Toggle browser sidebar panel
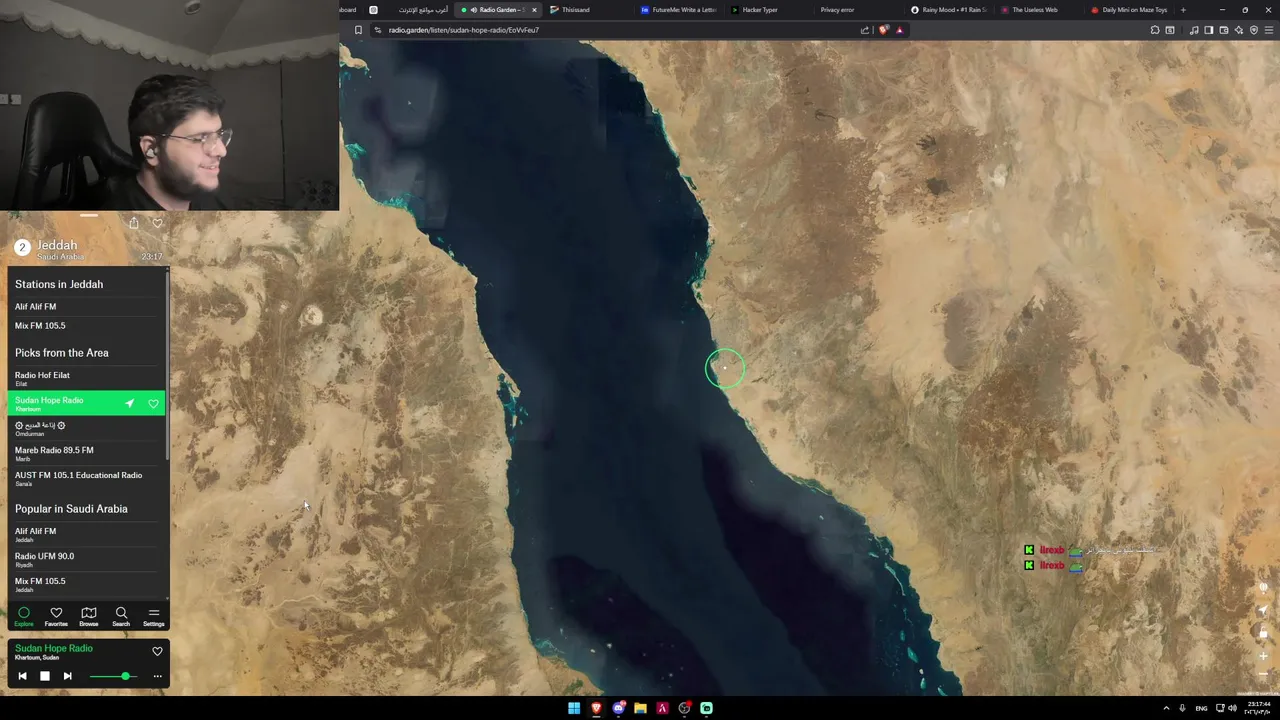 tap(1208, 30)
